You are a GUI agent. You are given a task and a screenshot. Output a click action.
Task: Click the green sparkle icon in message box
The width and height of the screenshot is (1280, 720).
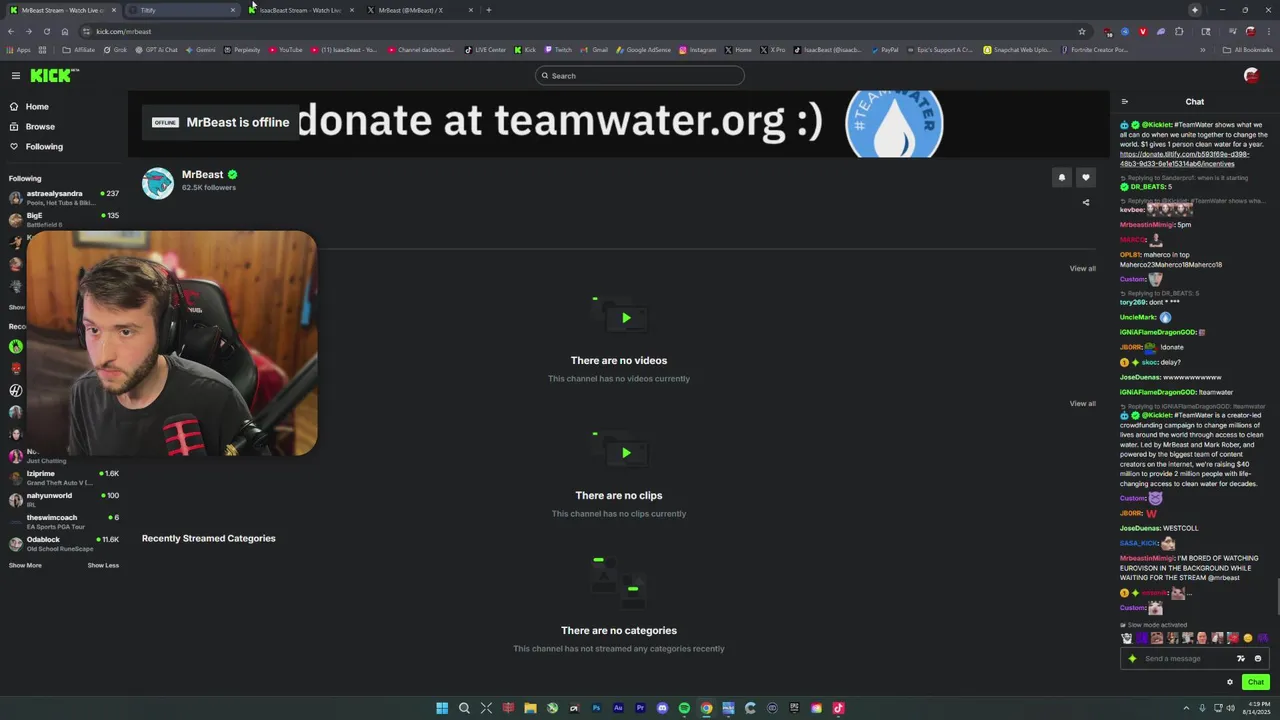pos(1132,658)
